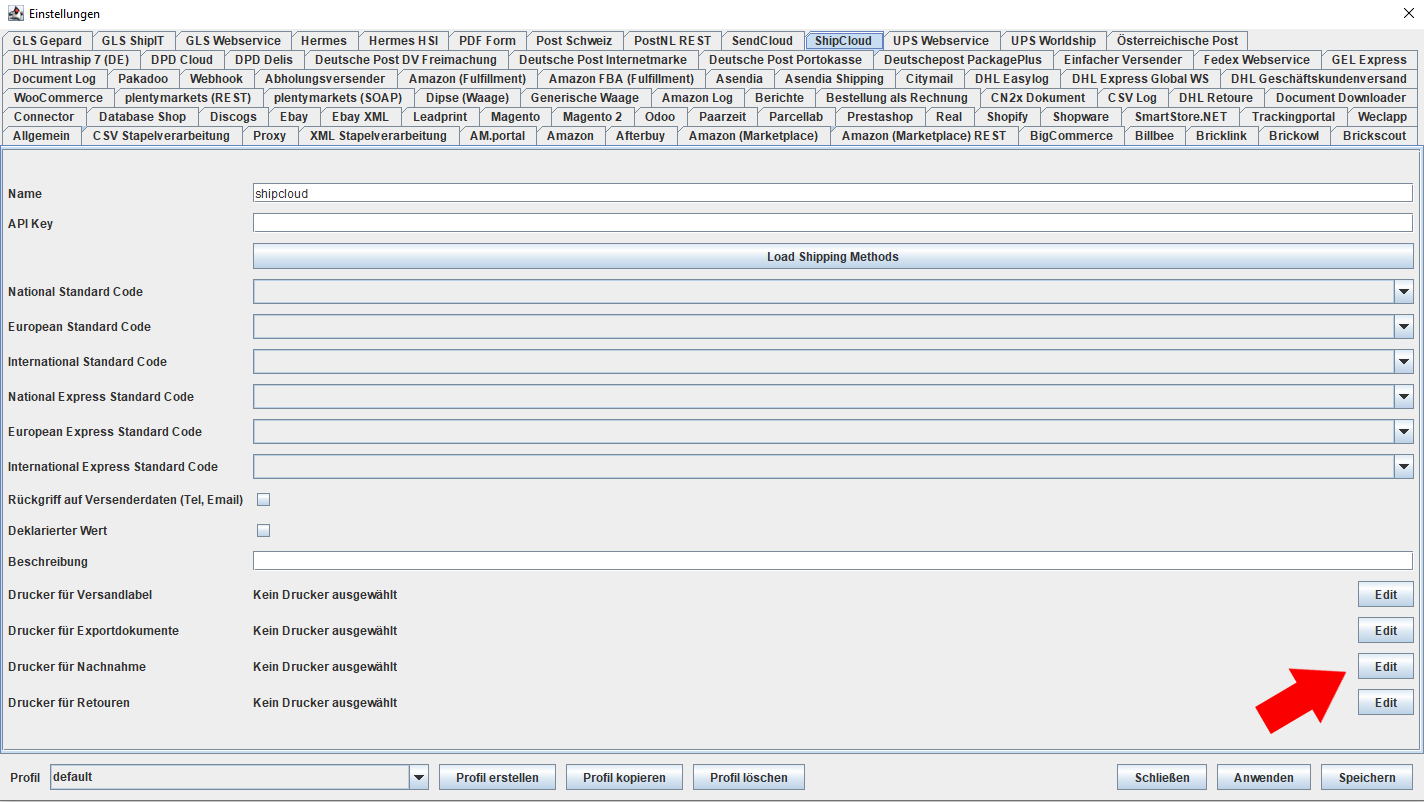The height and width of the screenshot is (802, 1424).
Task: Close the Einstellungen window
Action: coord(1409,14)
